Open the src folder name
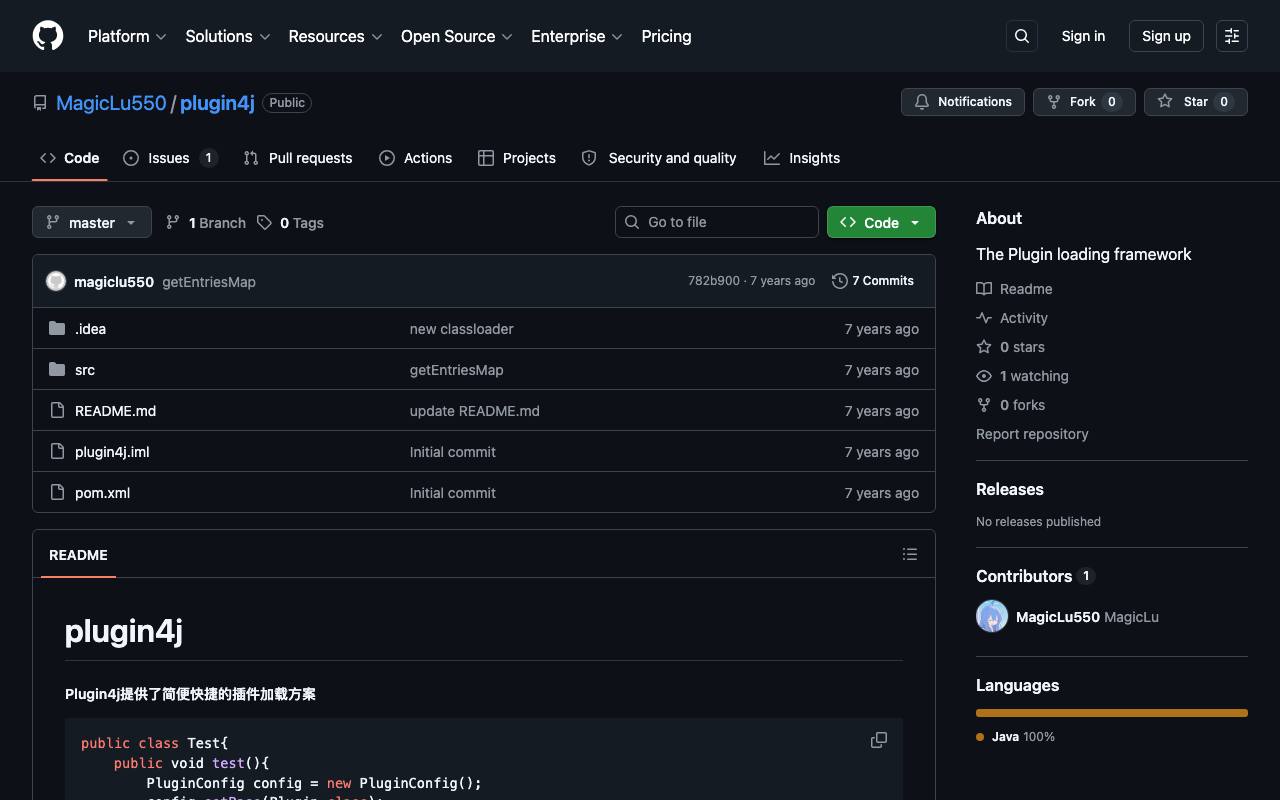Viewport: 1280px width, 800px height. [85, 370]
